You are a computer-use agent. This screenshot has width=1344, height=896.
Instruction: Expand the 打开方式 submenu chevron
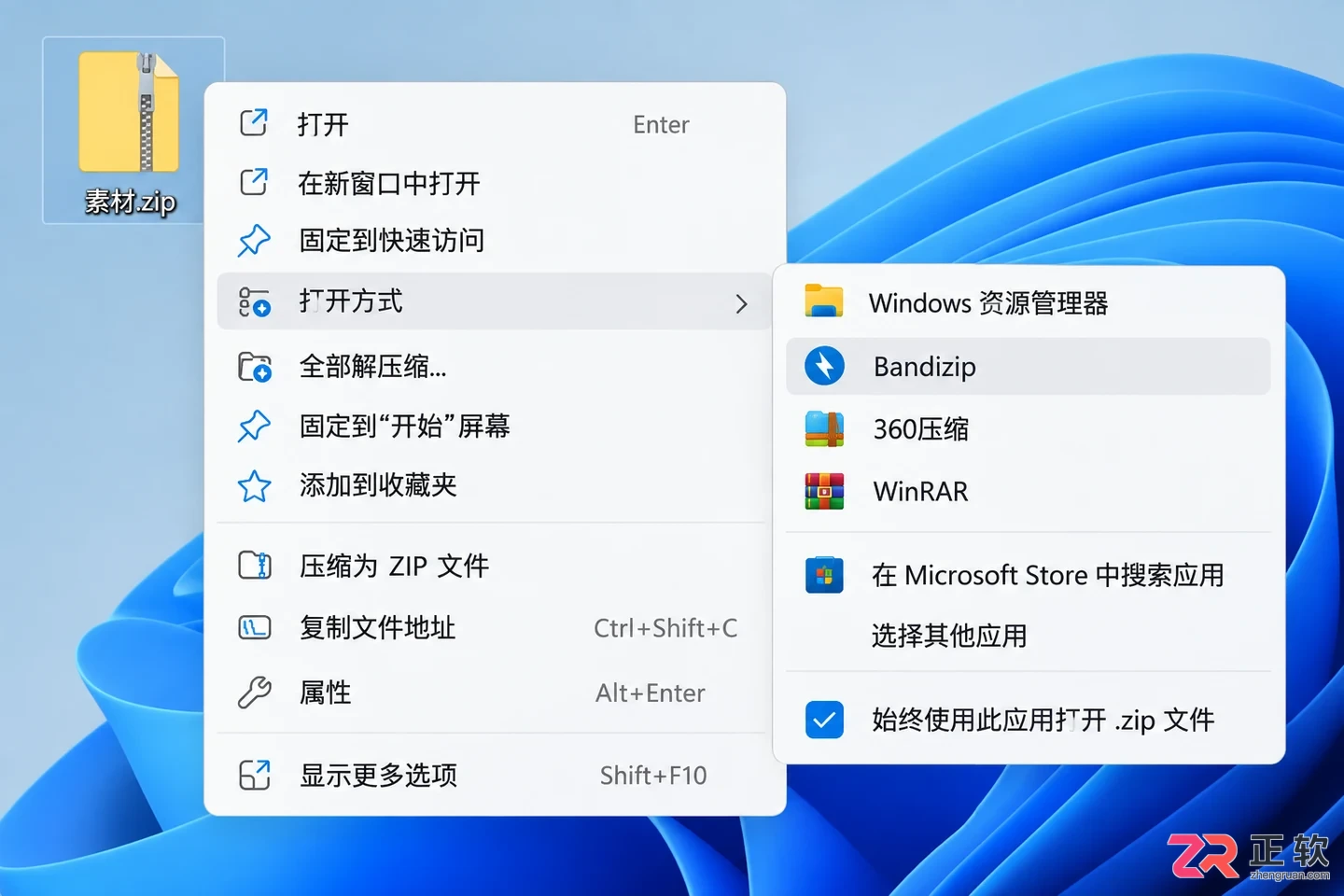[x=741, y=303]
